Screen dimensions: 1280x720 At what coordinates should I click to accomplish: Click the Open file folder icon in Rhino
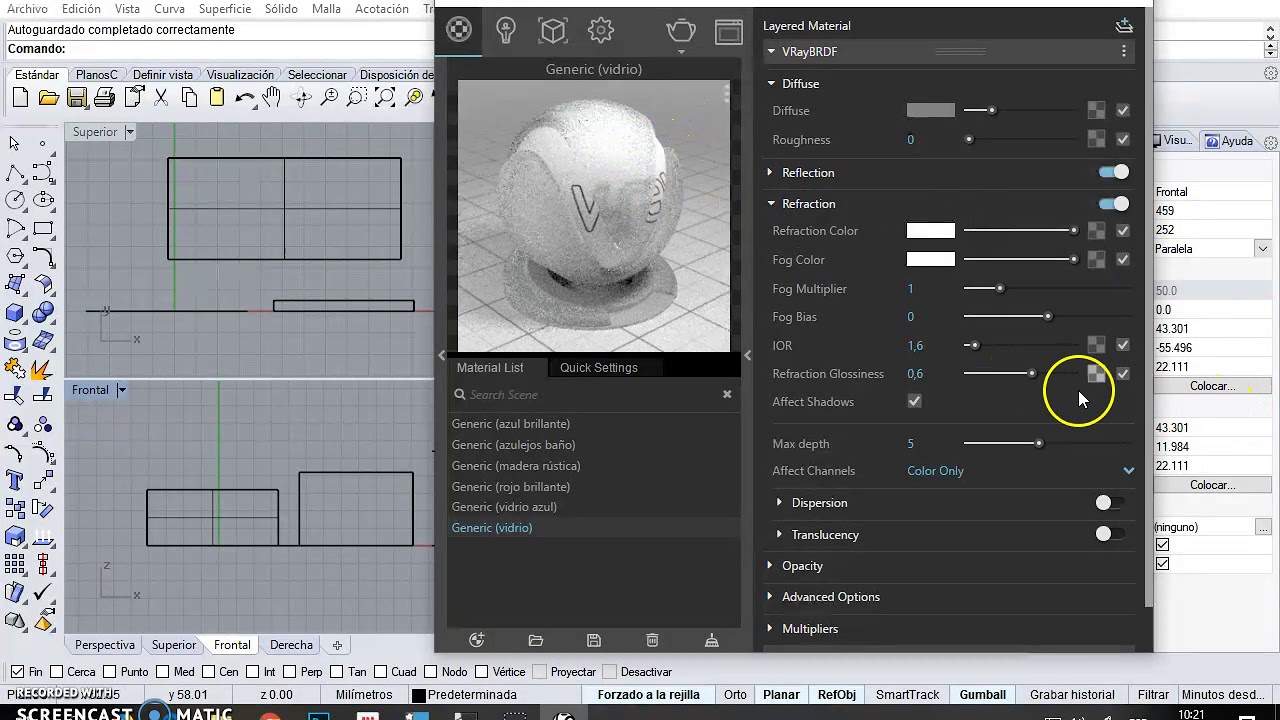48,97
